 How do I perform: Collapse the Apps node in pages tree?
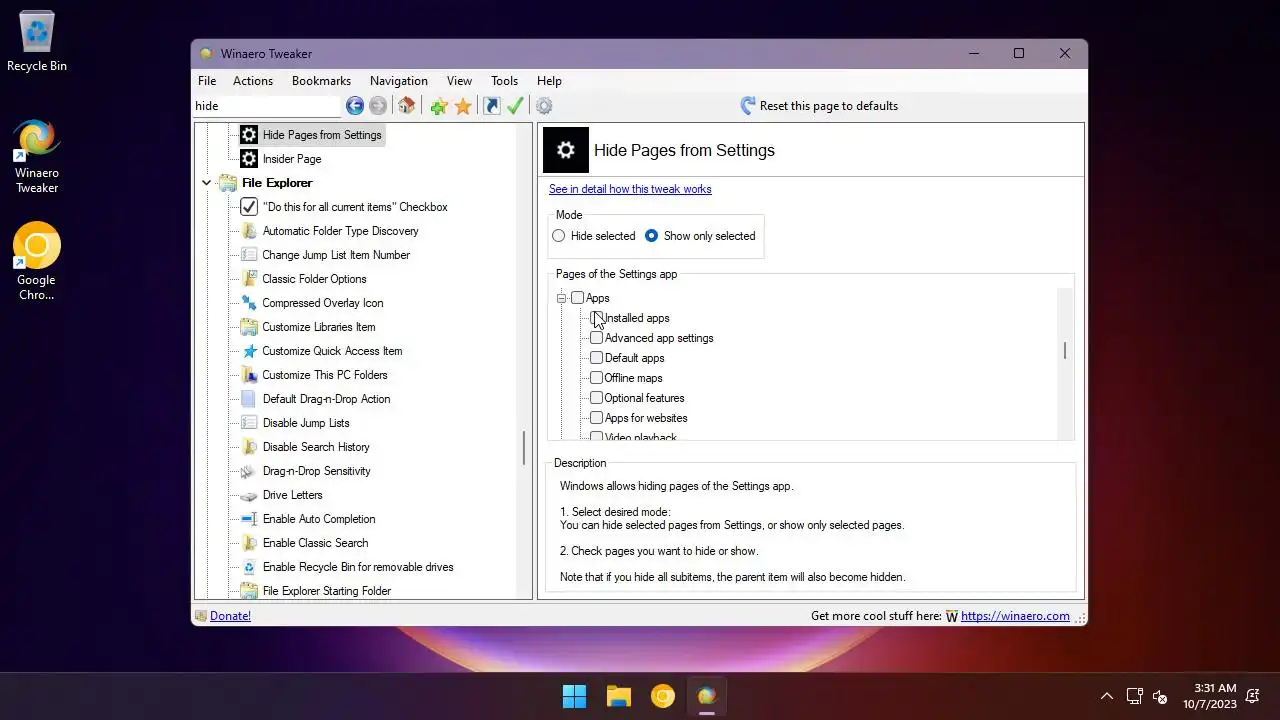(562, 298)
